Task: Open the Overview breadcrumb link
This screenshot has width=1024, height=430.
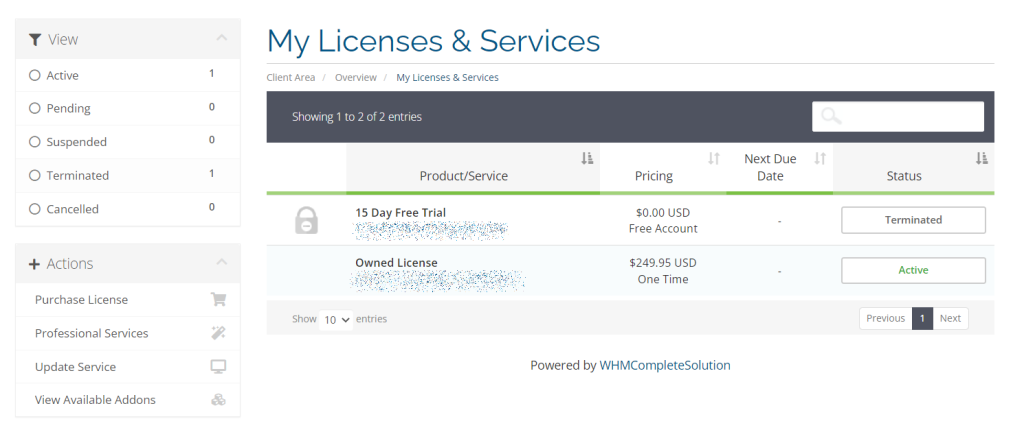Action: pos(355,77)
